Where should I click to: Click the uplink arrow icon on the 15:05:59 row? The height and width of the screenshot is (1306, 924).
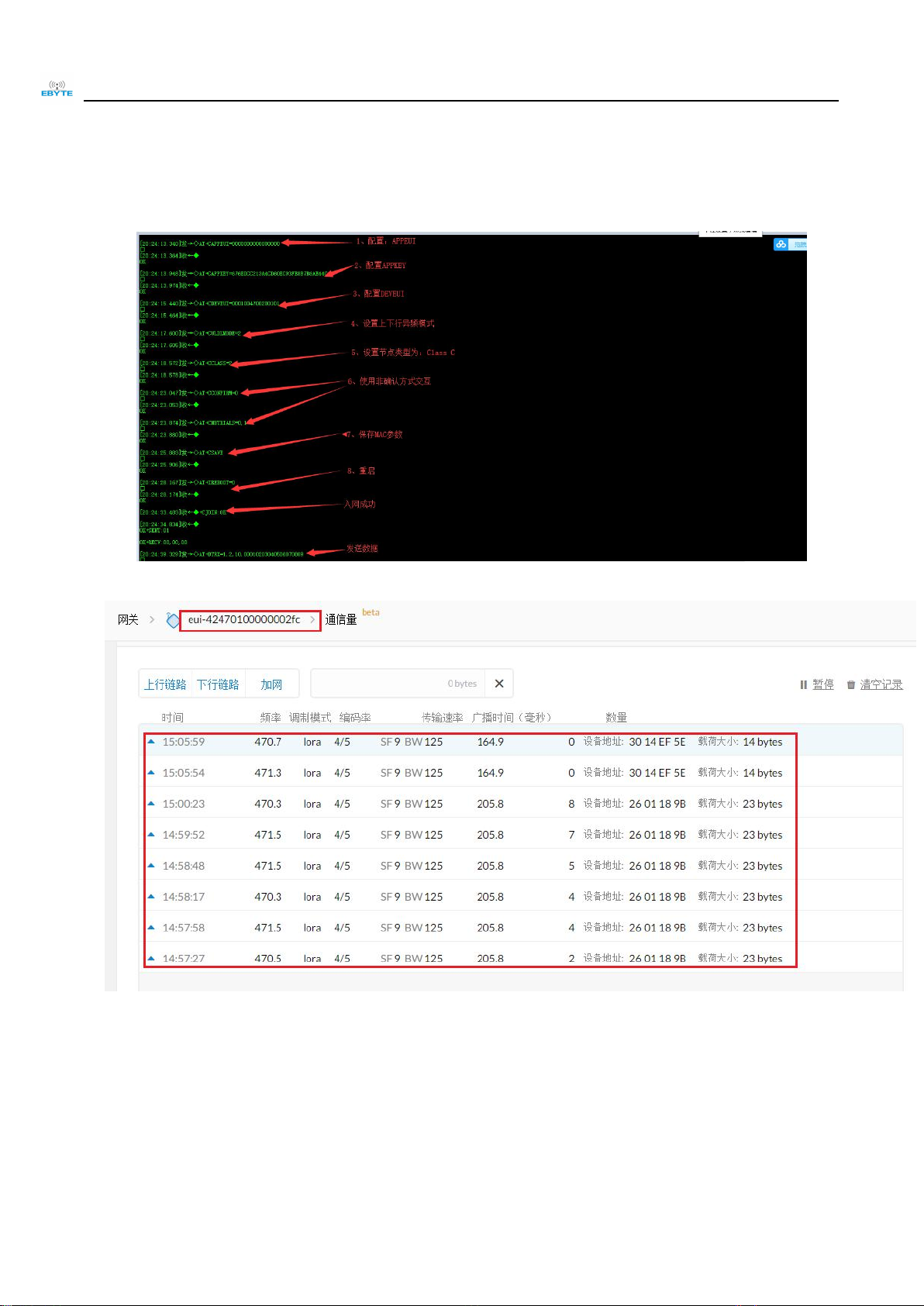tap(151, 742)
